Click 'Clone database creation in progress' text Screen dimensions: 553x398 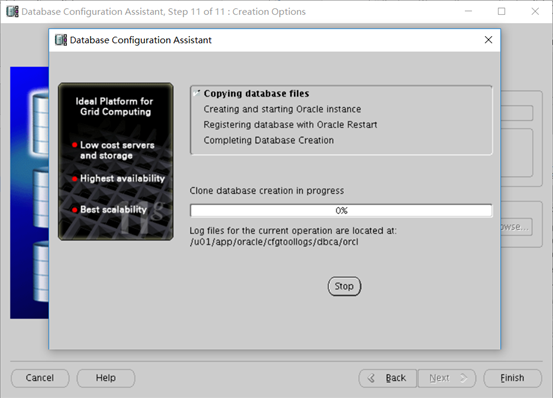tap(267, 191)
